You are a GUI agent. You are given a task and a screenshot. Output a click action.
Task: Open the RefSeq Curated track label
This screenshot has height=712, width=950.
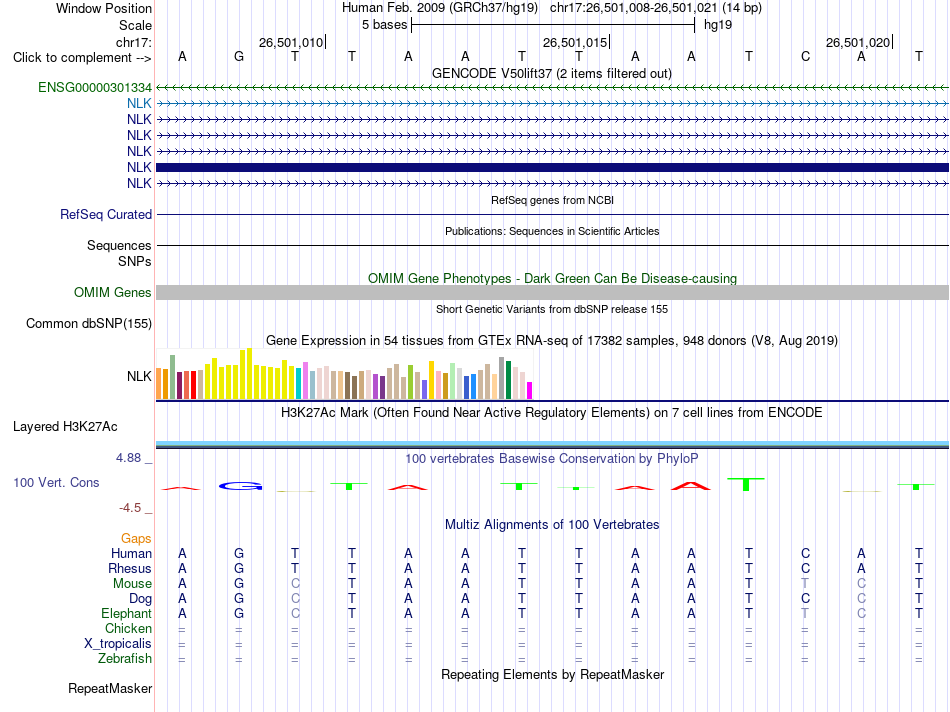point(106,215)
